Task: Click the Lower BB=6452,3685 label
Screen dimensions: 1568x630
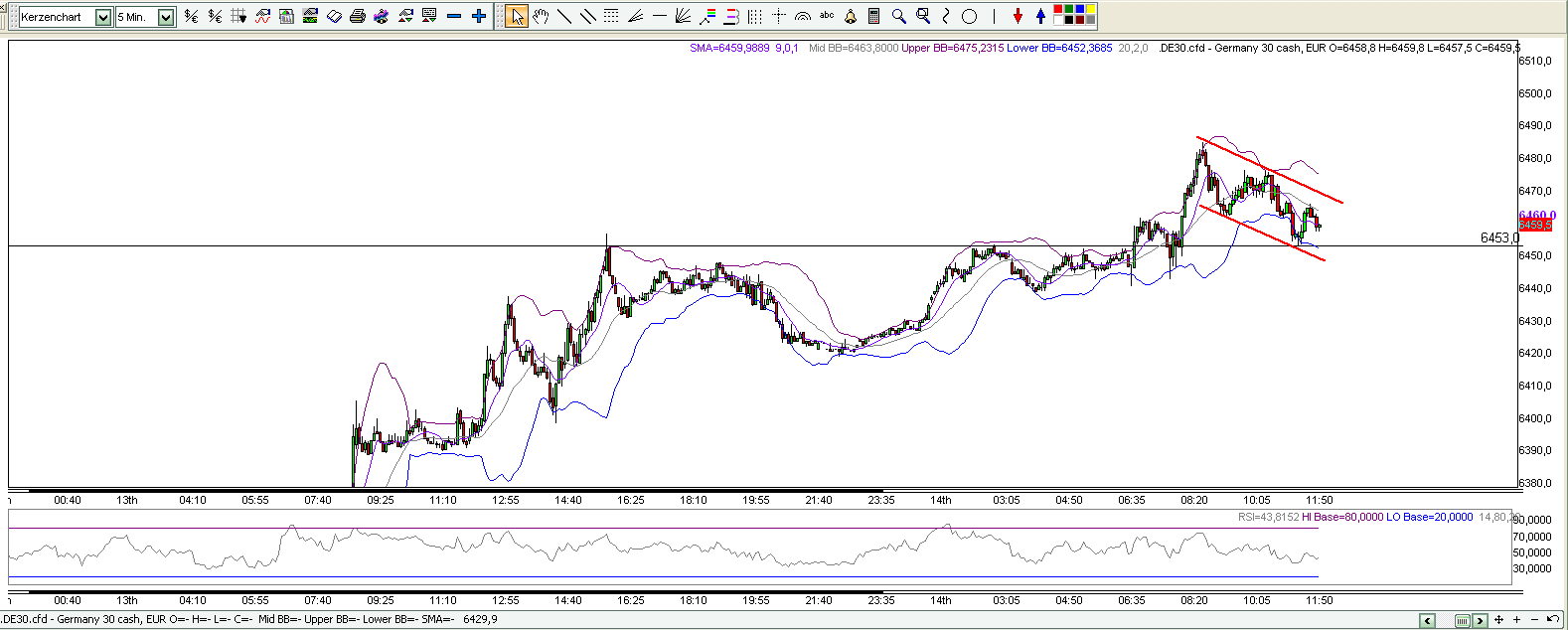Action: (1059, 48)
